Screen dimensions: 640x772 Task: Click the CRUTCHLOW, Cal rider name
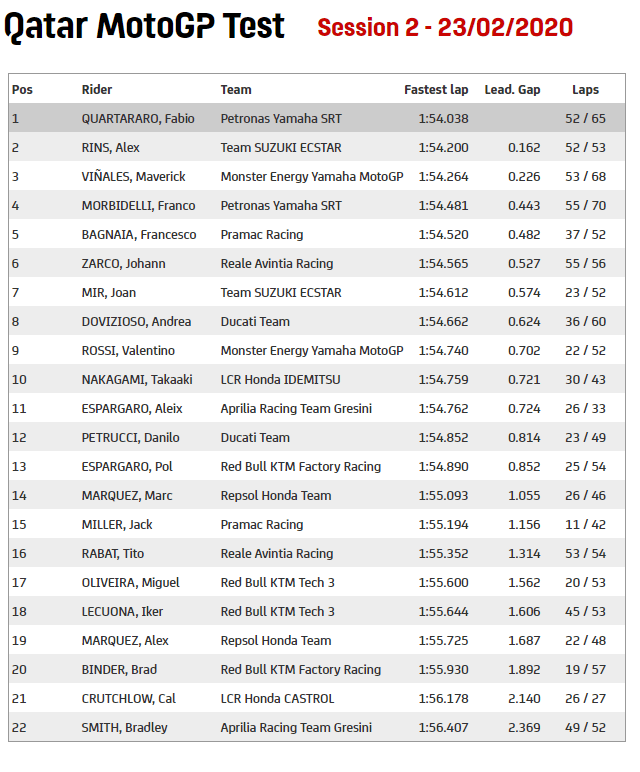tap(125, 698)
